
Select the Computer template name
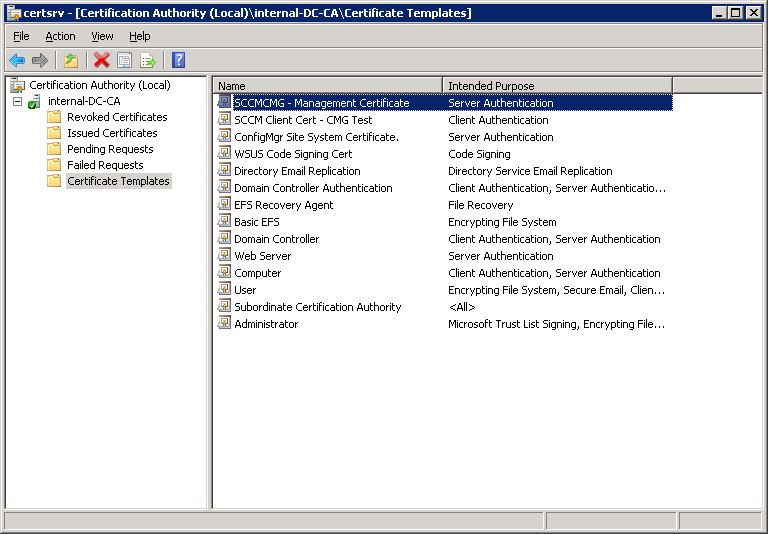point(258,273)
